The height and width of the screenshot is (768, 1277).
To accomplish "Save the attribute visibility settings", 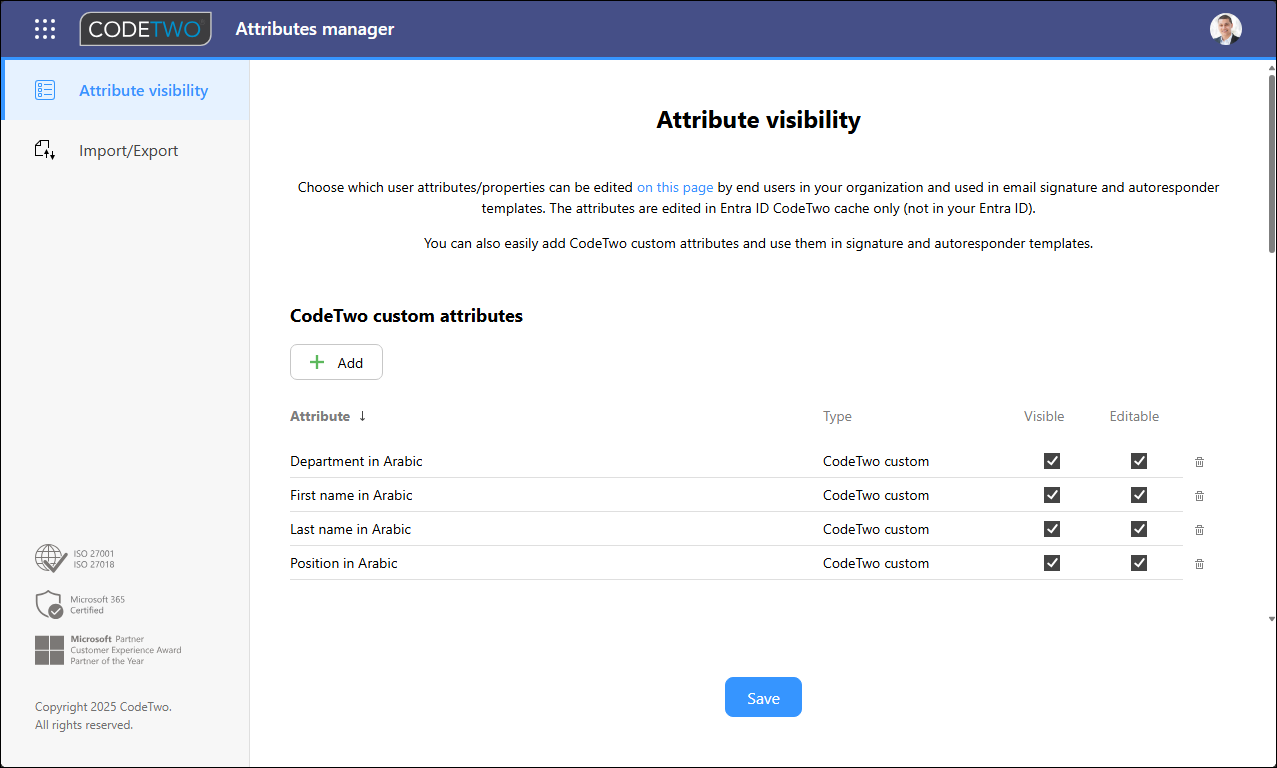I will click(x=763, y=698).
